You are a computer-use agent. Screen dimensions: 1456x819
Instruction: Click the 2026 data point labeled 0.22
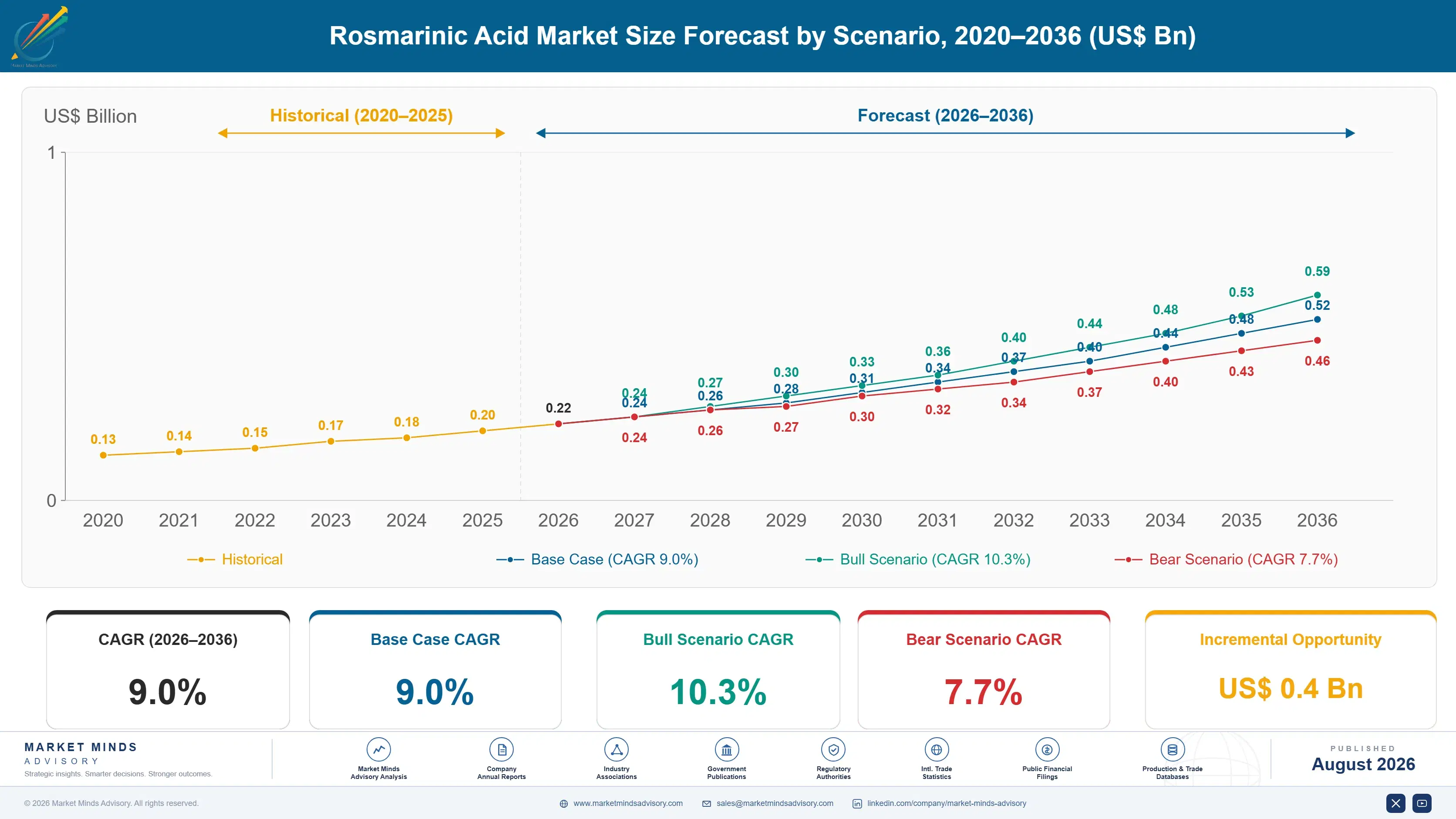point(558,423)
